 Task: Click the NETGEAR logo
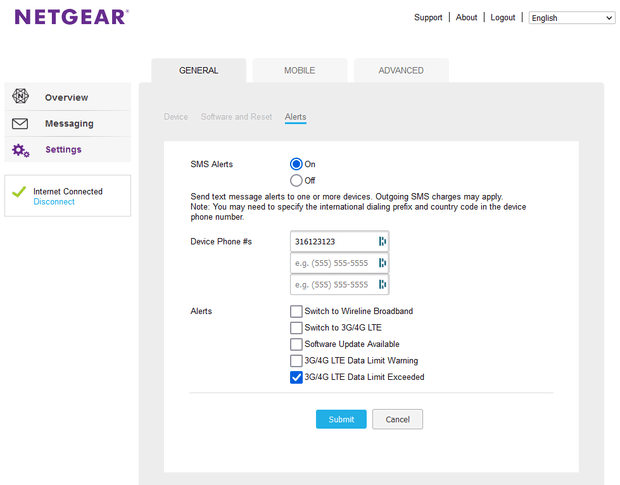[72, 17]
